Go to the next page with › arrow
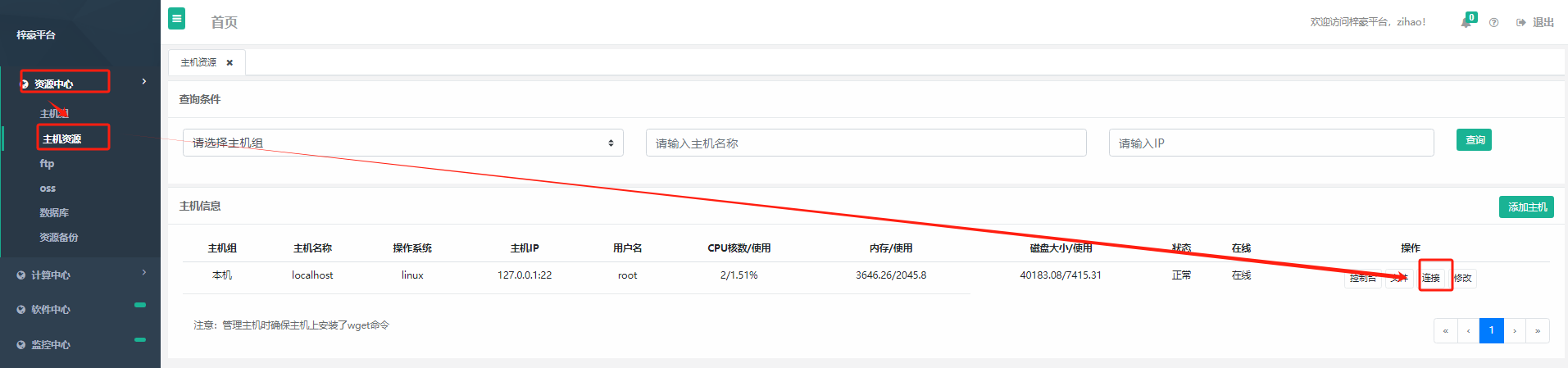Image resolution: width=1568 pixels, height=368 pixels. point(1515,331)
